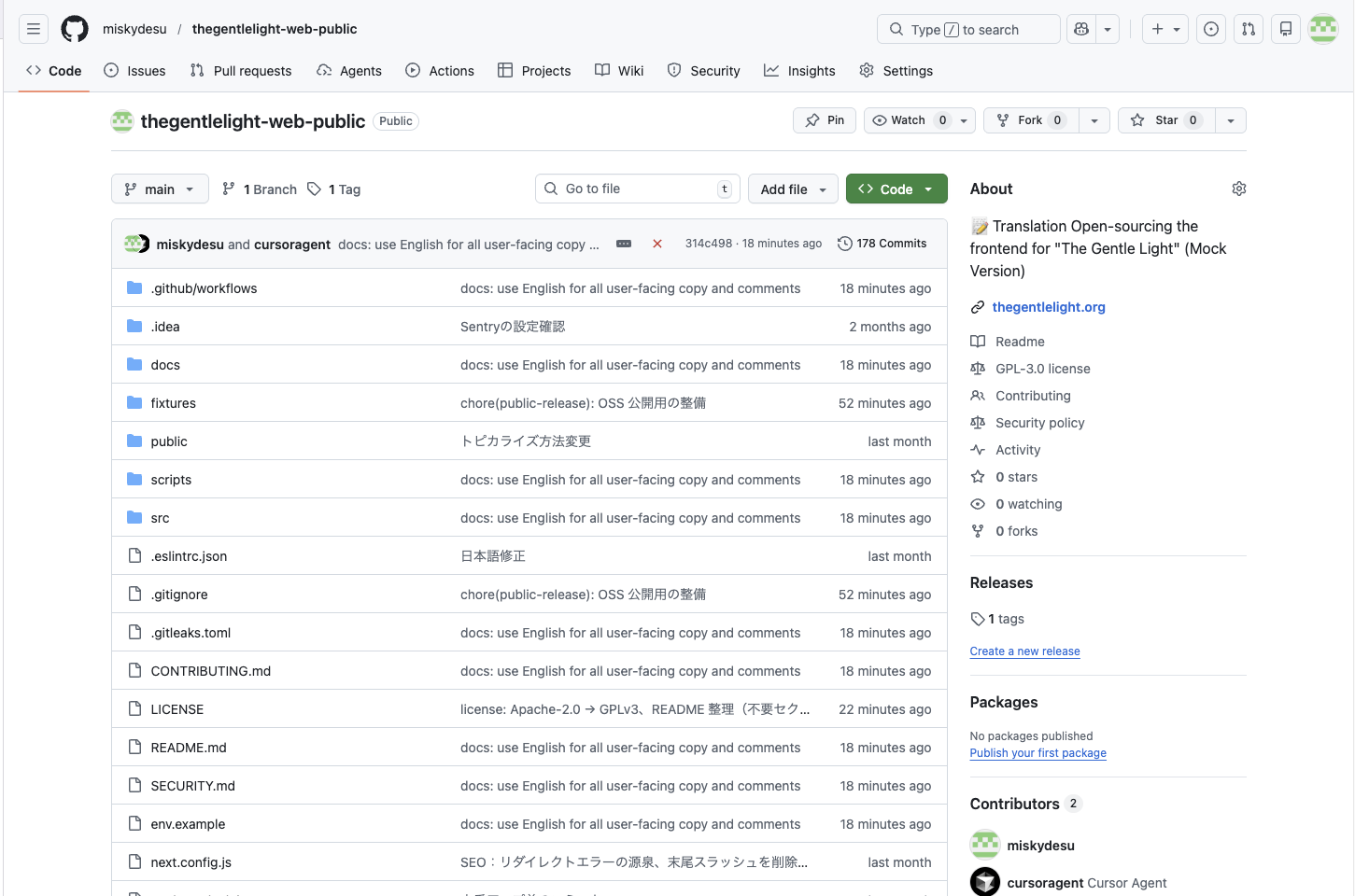This screenshot has width=1355, height=896.
Task: Expand the Copilot dropdown arrow in header
Action: [x=1108, y=29]
